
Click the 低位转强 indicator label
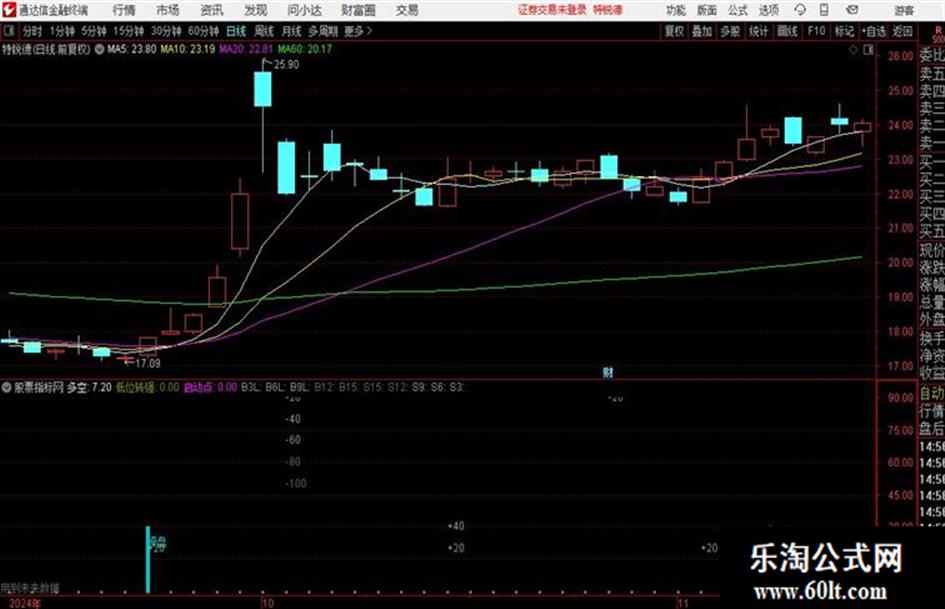point(135,387)
